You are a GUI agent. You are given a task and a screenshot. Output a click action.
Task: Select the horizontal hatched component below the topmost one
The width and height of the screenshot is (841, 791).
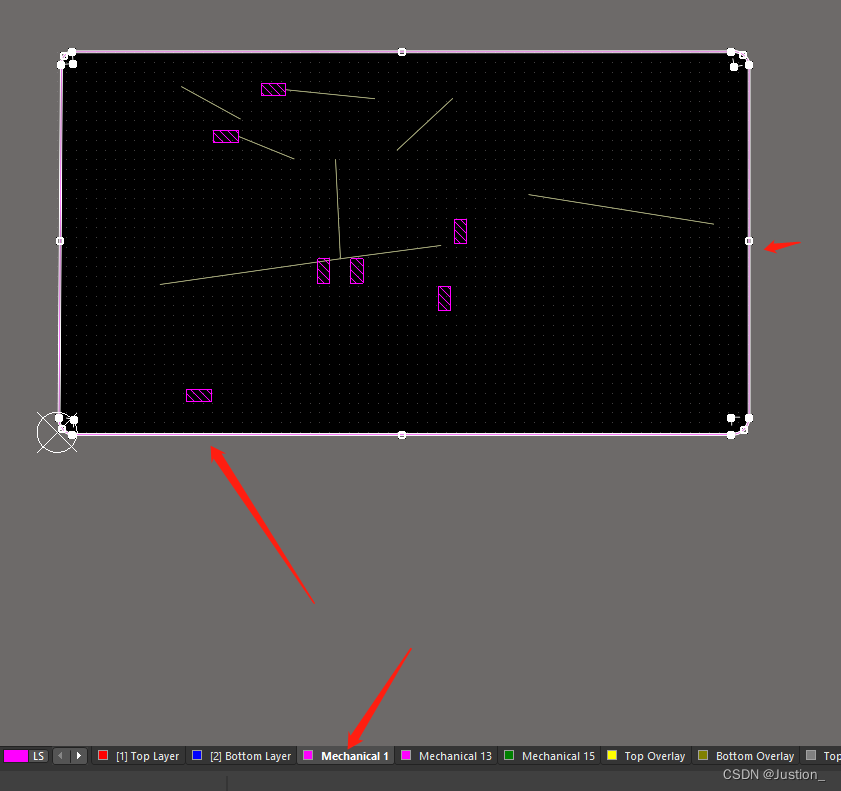coord(226,136)
